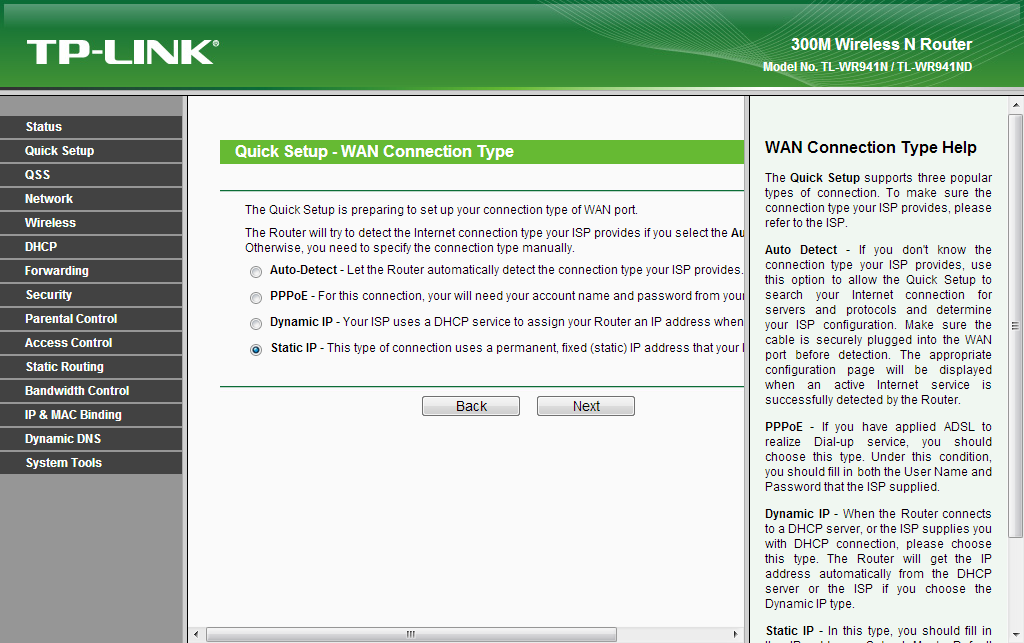1024x643 pixels.
Task: Select the Static IP radio button
Action: (256, 350)
